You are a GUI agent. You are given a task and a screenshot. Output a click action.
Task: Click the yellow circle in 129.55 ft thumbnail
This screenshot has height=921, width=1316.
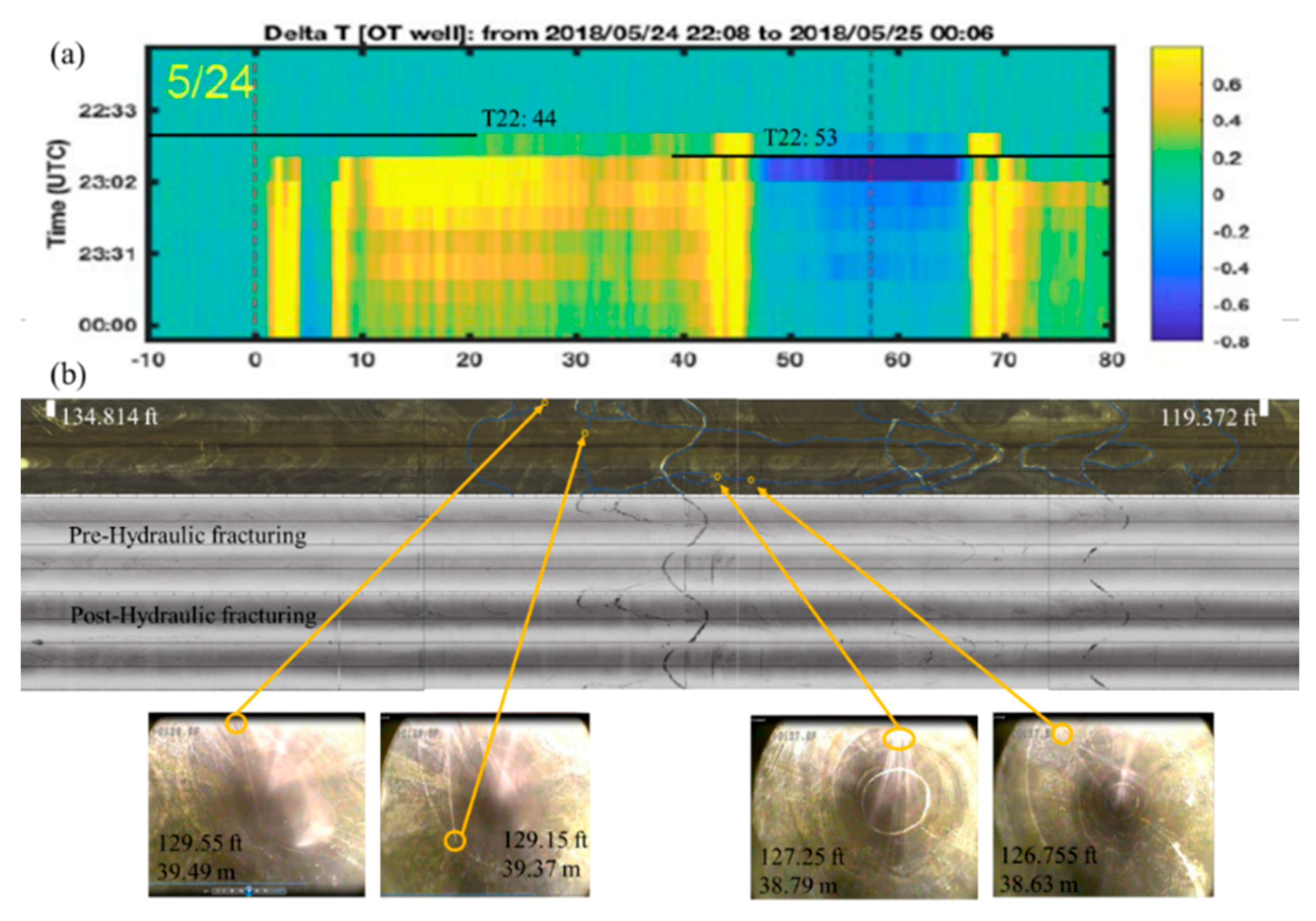[x=235, y=723]
